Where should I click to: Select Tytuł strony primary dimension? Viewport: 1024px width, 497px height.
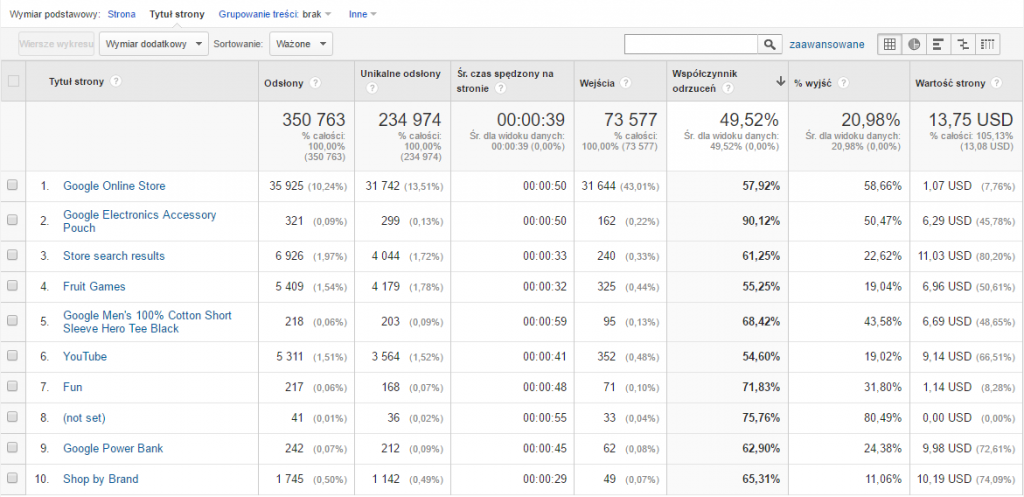tap(177, 14)
